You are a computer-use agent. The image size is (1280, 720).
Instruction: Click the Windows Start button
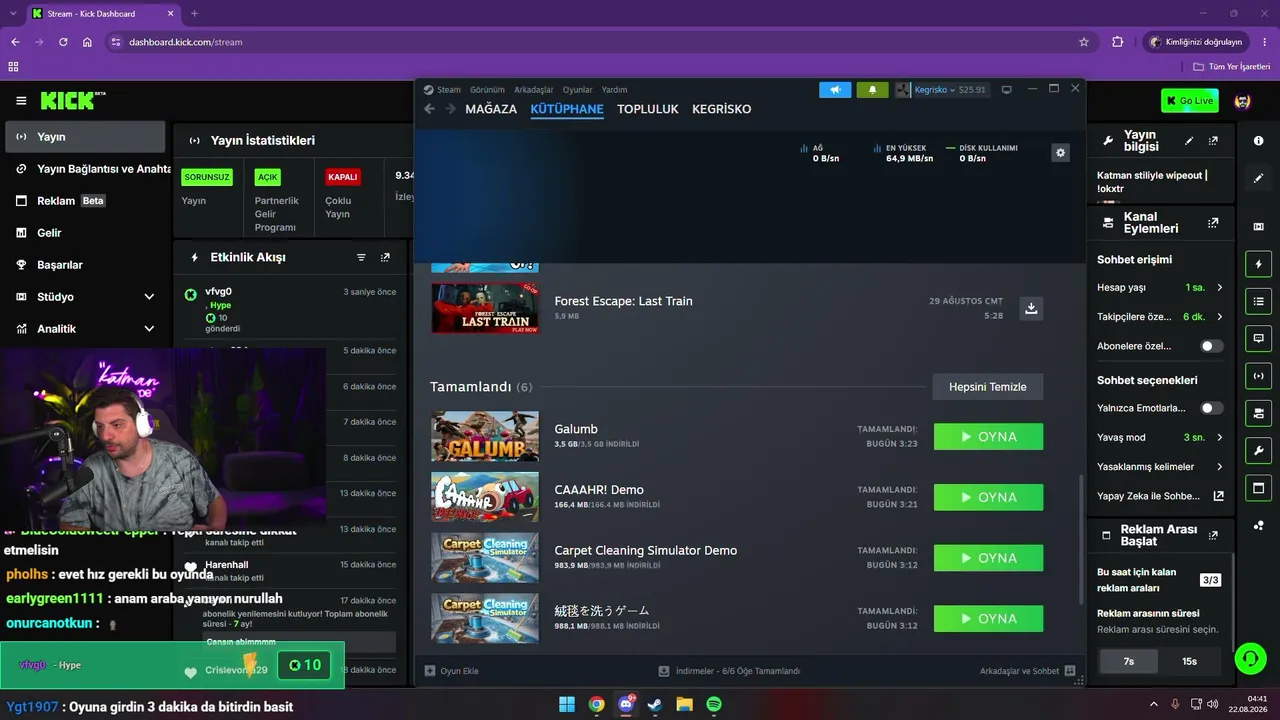click(567, 704)
